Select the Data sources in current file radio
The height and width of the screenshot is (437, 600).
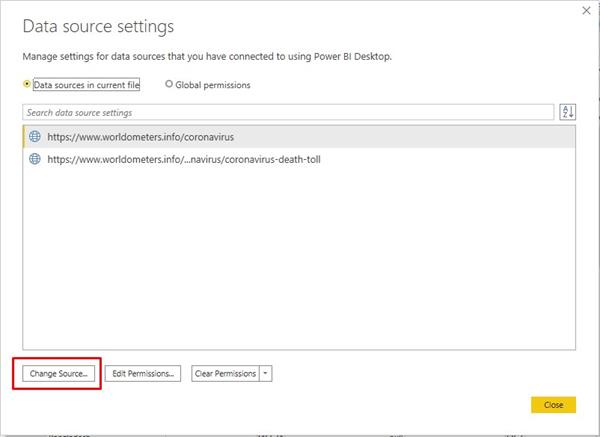click(x=27, y=85)
